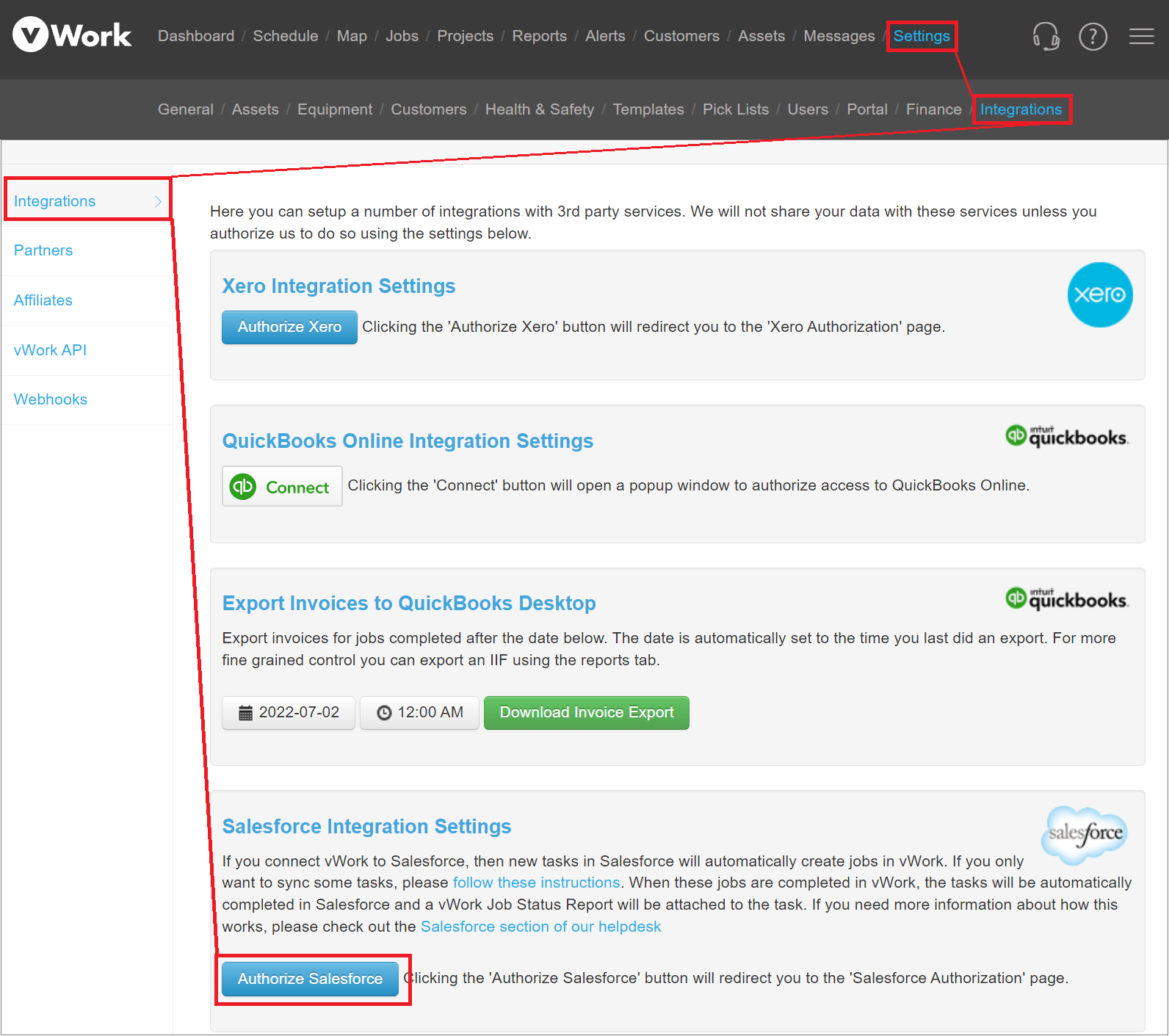This screenshot has width=1169, height=1036.
Task: Click the Salesforce cloud logo
Action: pyautogui.click(x=1085, y=835)
